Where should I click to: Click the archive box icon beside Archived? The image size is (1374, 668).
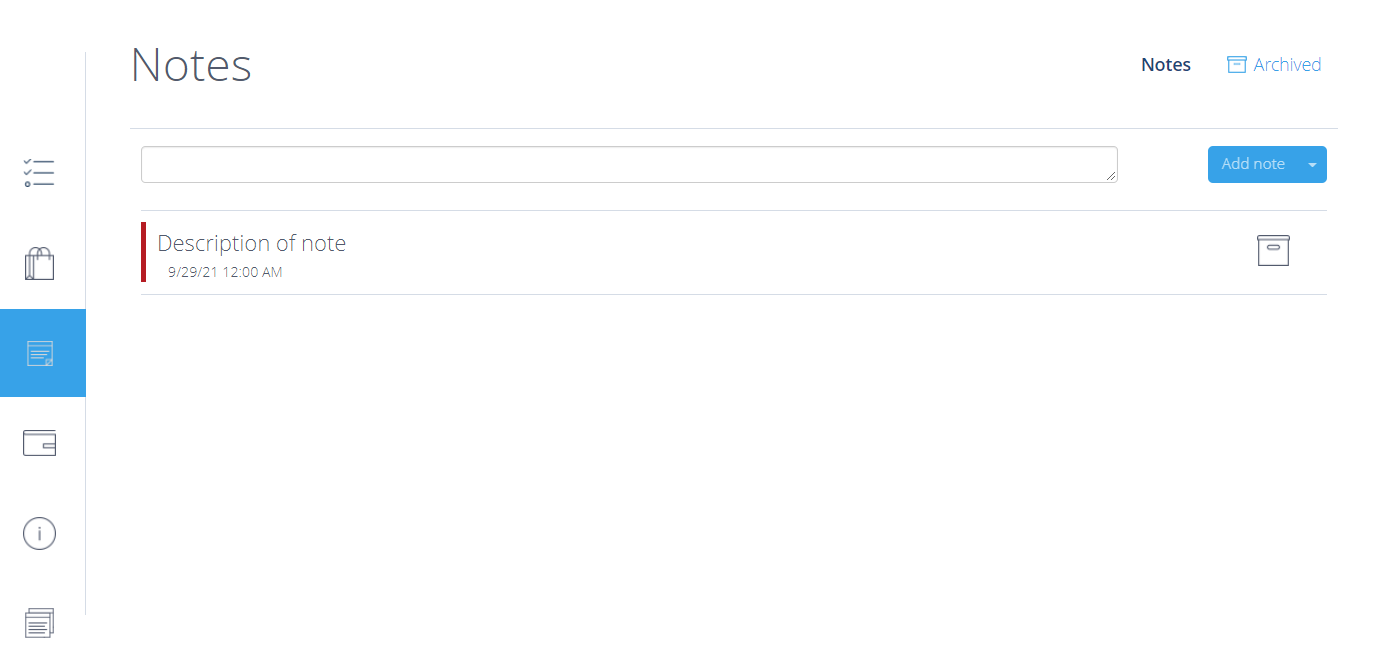[1237, 65]
